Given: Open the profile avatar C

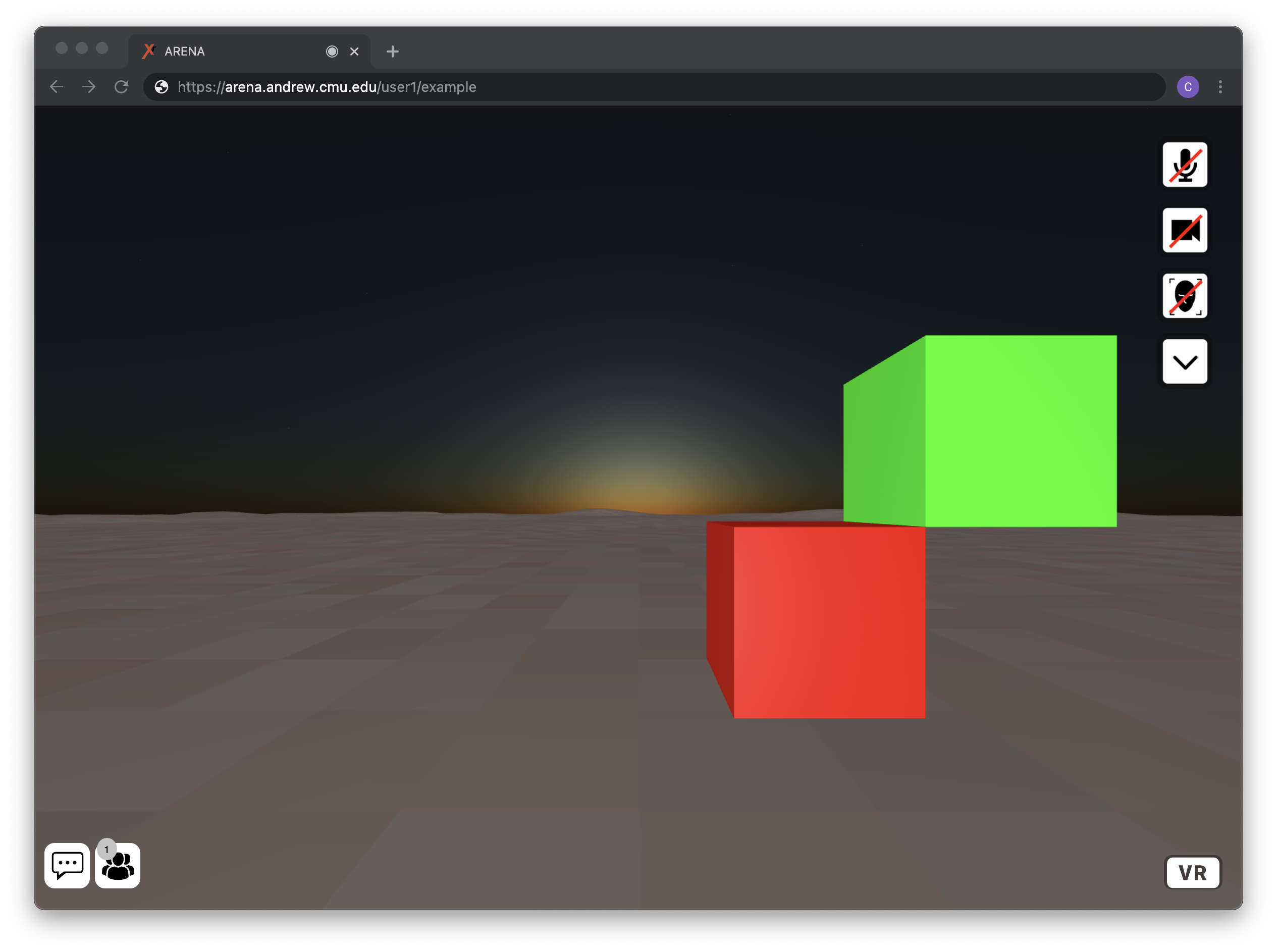Looking at the screenshot, I should tap(1187, 87).
